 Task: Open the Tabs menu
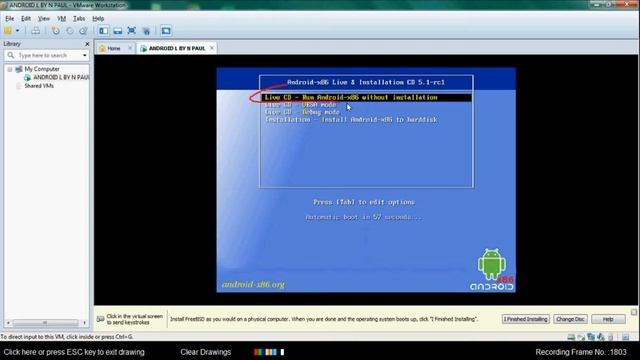79,18
